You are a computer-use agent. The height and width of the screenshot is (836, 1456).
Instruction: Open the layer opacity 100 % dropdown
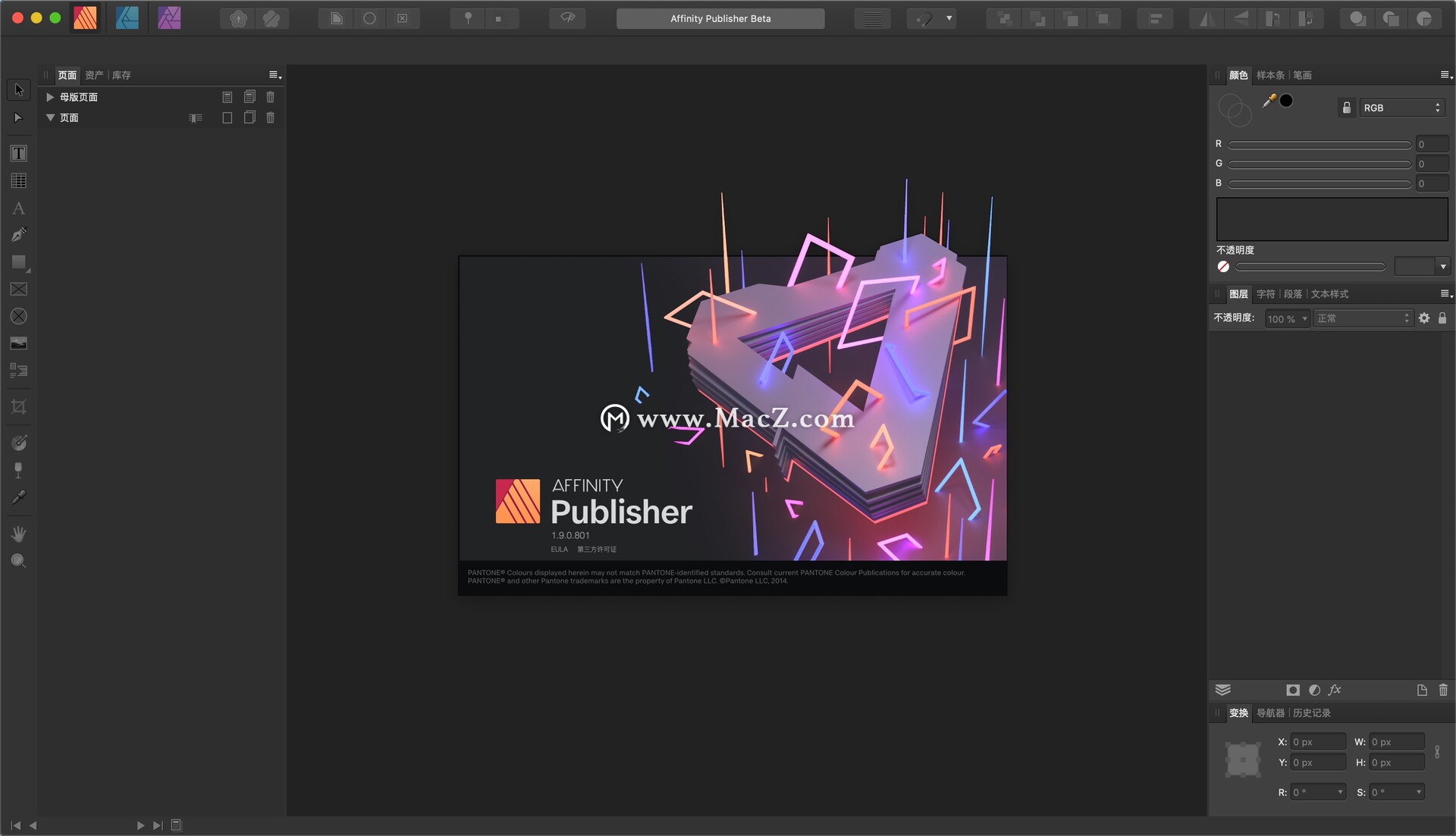1287,319
